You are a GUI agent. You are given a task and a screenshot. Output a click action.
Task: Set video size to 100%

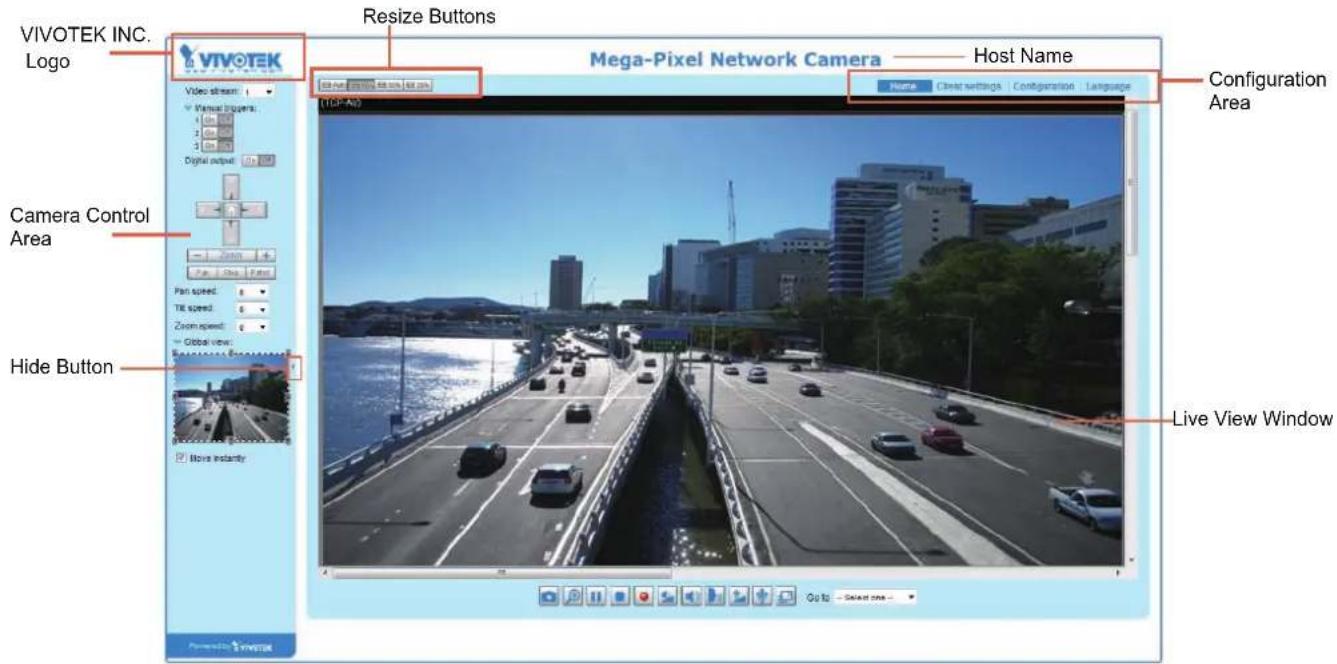(360, 86)
